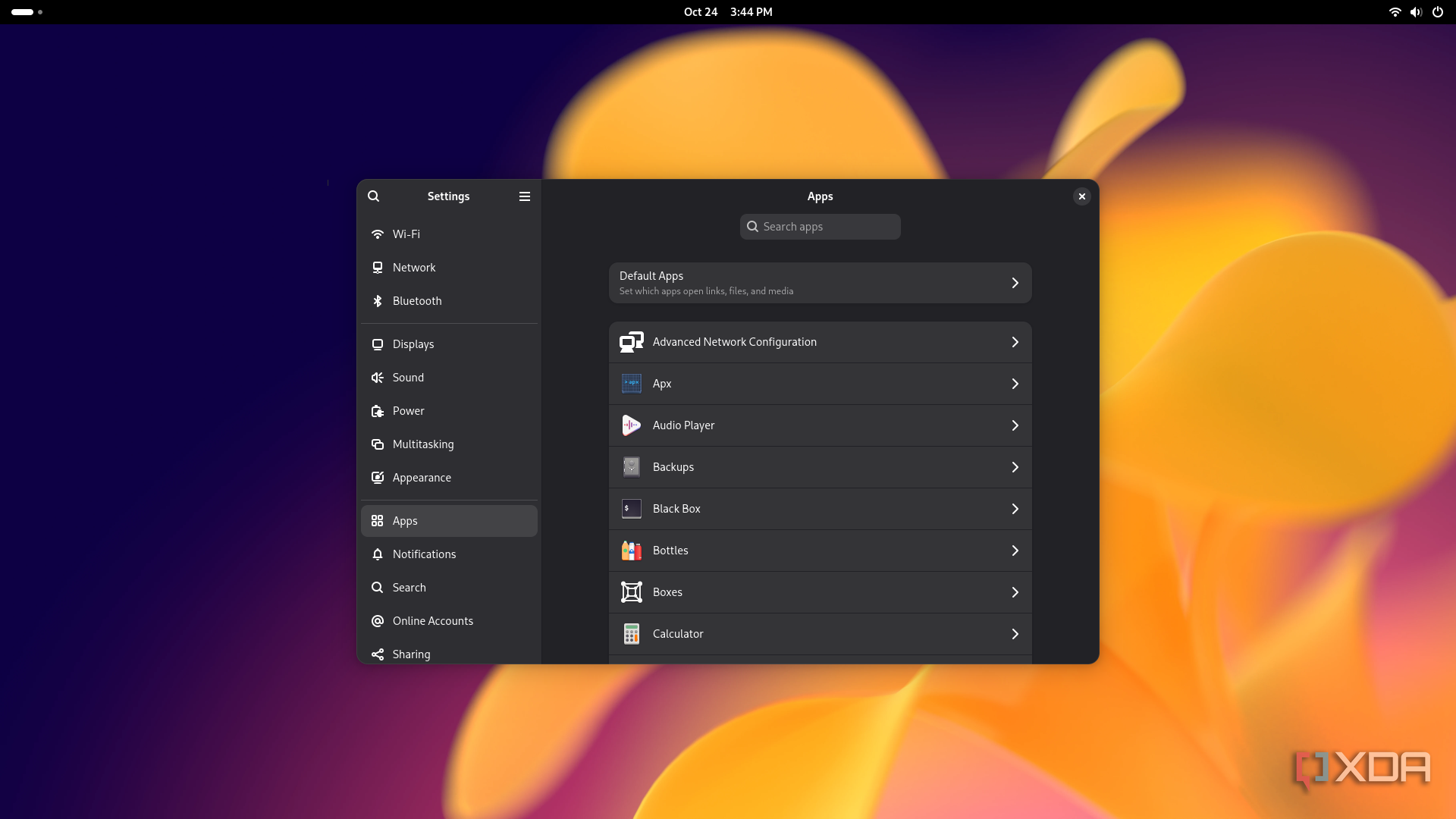Screen dimensions: 1456x819
Task: Expand the Apx row chevron
Action: click(1015, 384)
